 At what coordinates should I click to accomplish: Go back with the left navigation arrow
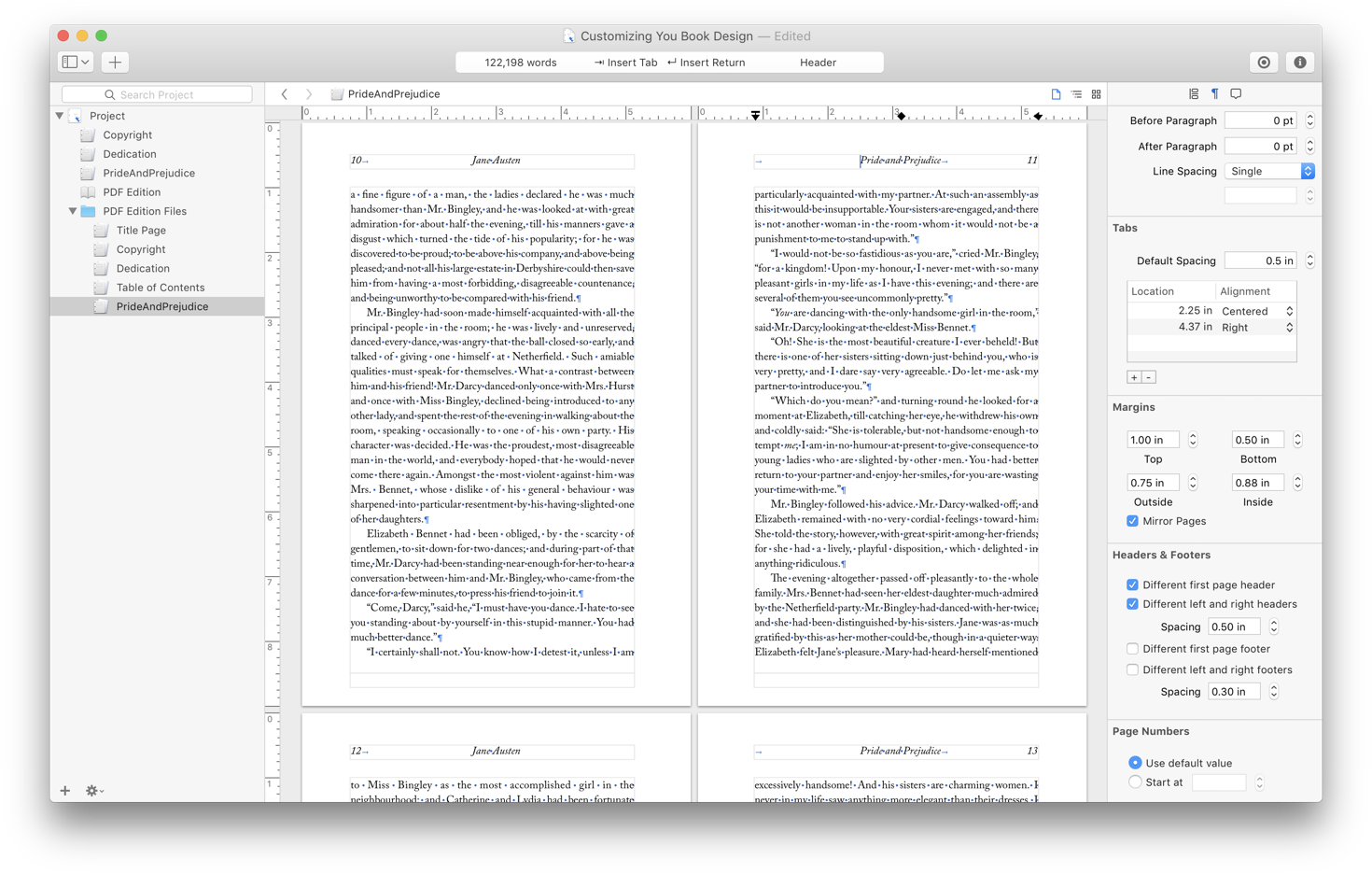coord(285,94)
